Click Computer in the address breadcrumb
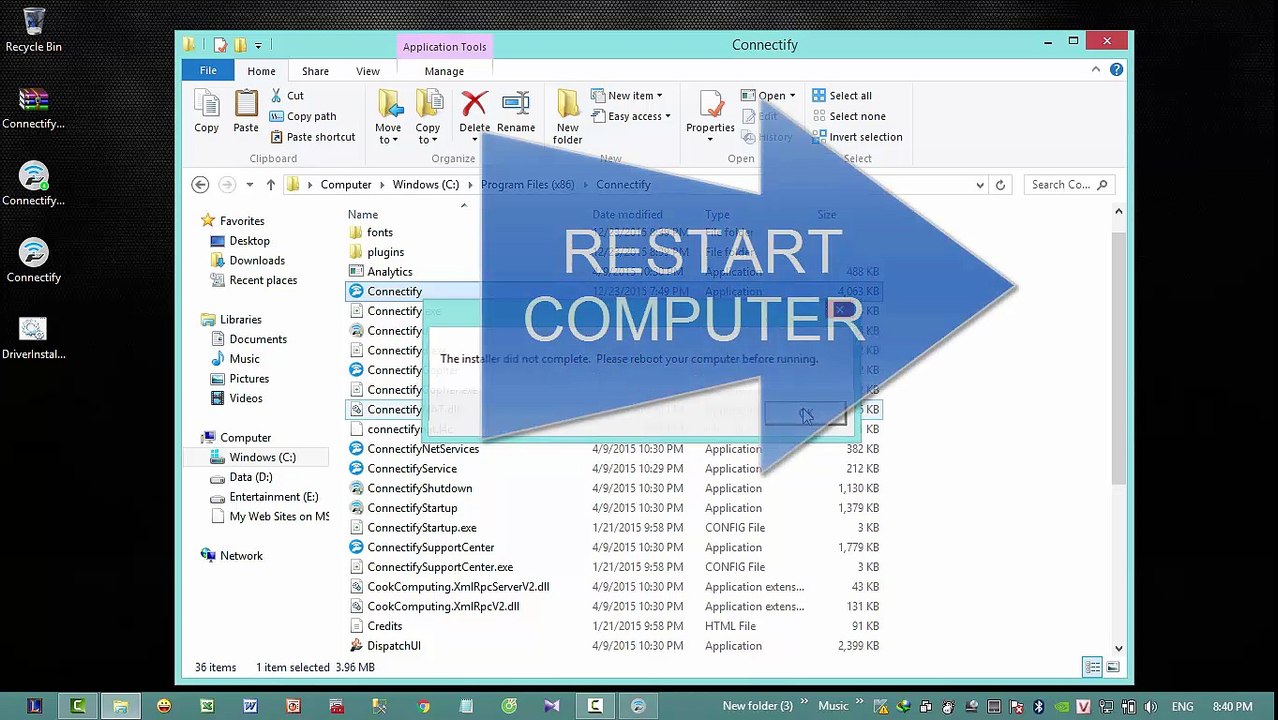The image size is (1278, 720). pyautogui.click(x=346, y=185)
